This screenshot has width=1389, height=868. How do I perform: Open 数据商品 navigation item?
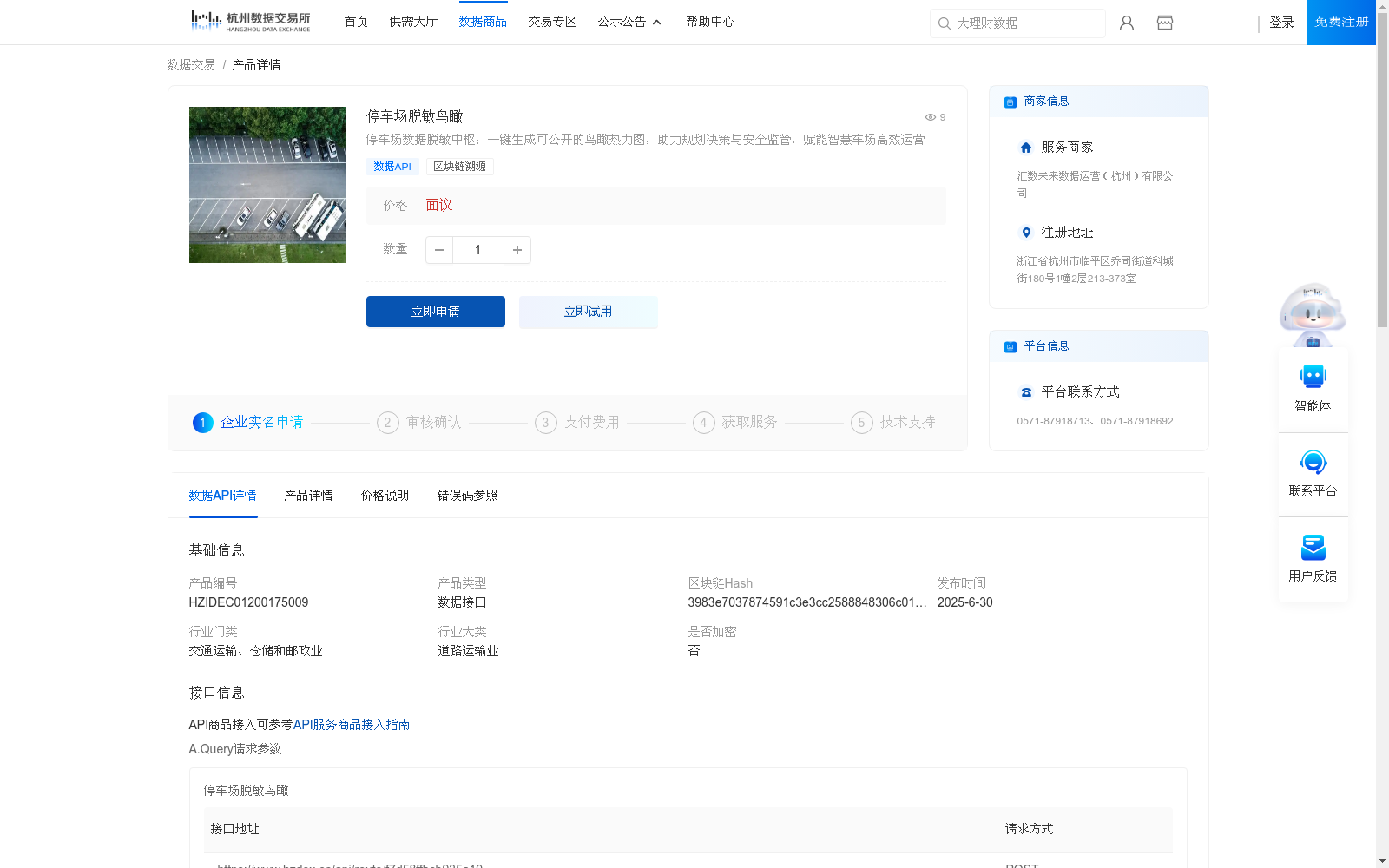coord(483,22)
